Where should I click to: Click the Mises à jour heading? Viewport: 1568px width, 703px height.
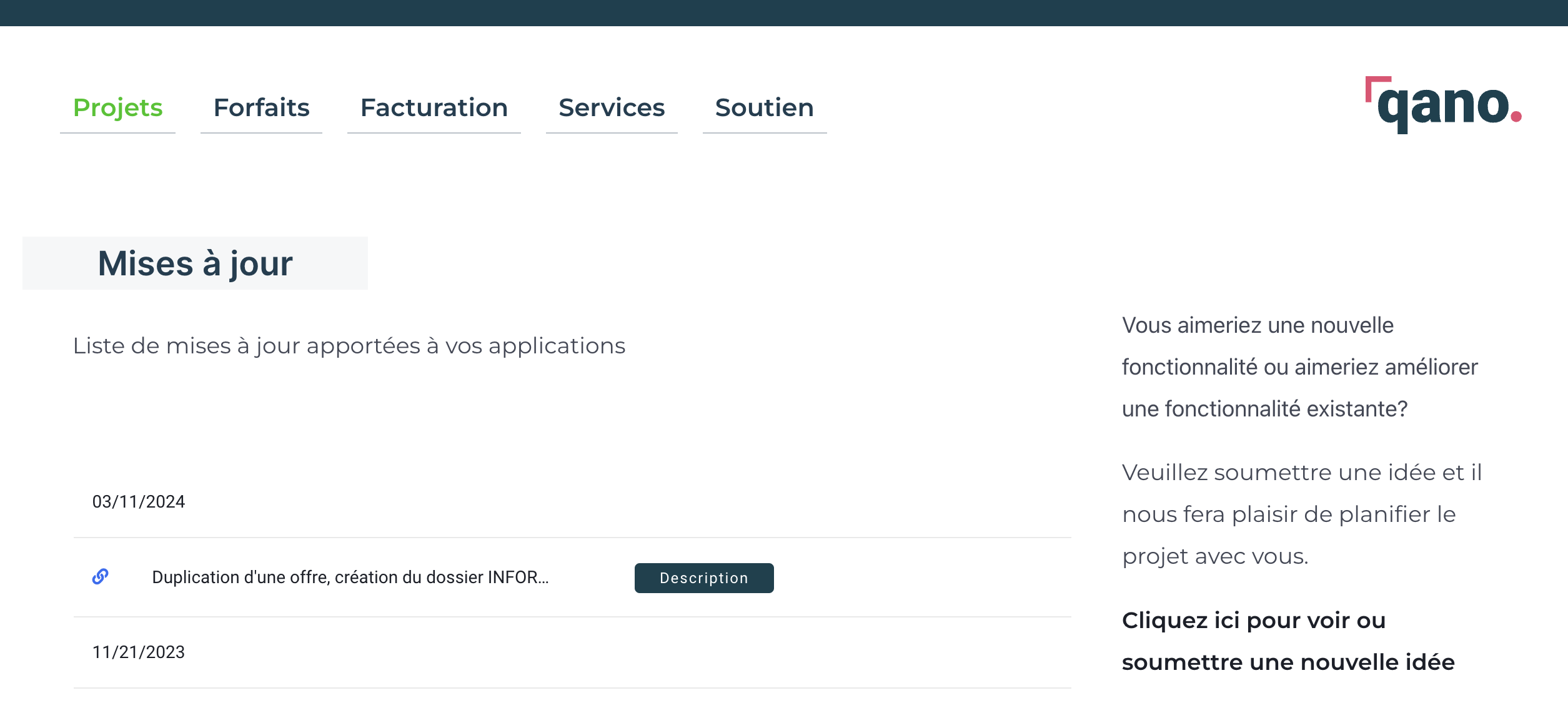point(195,263)
